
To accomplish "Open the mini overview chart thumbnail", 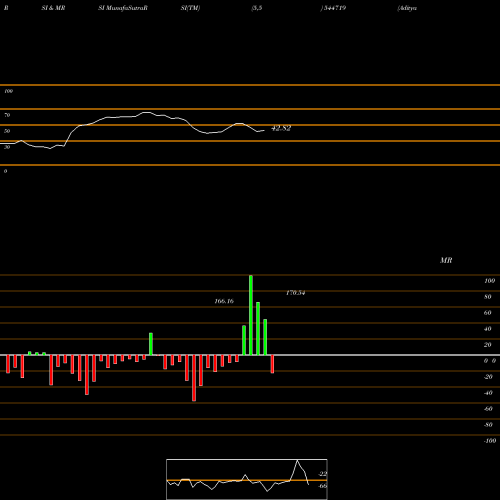I will tap(247, 479).
